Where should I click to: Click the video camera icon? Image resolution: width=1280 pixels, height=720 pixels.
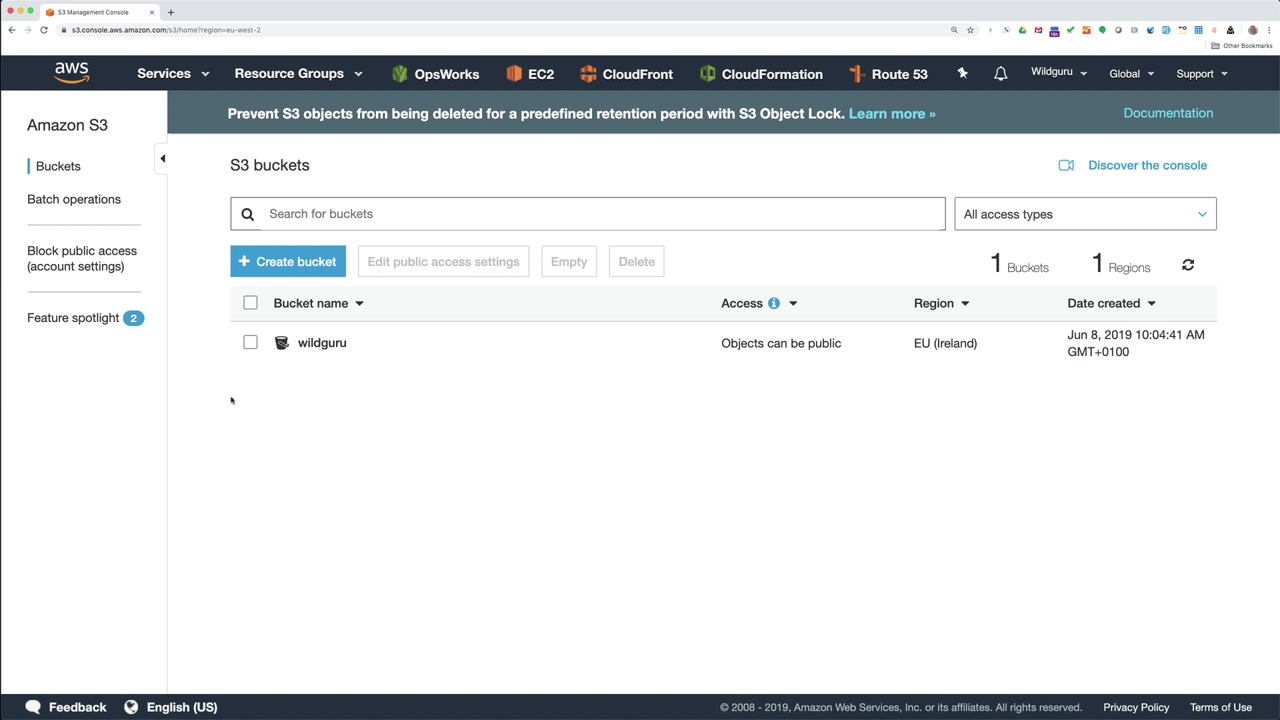pyautogui.click(x=1066, y=165)
